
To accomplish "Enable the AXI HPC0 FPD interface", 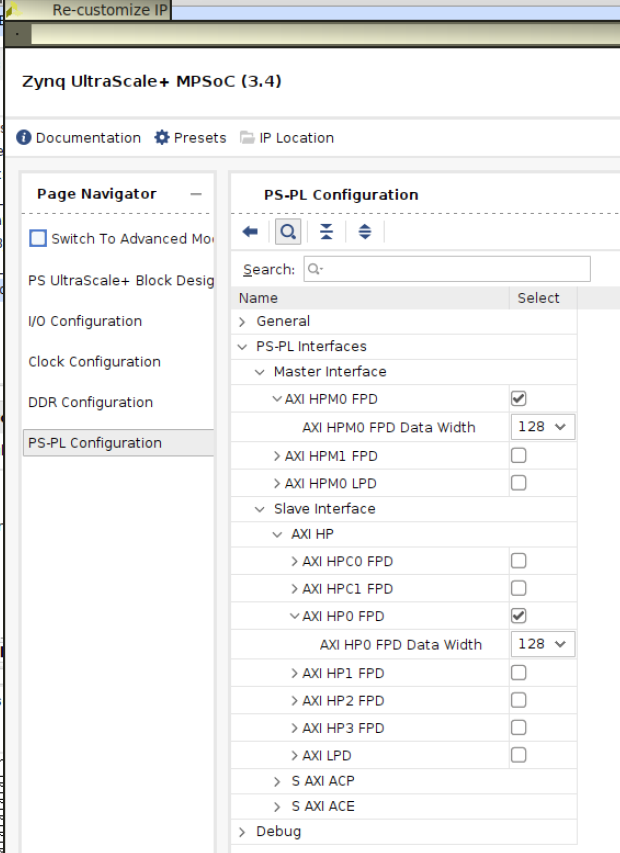I will [x=518, y=562].
